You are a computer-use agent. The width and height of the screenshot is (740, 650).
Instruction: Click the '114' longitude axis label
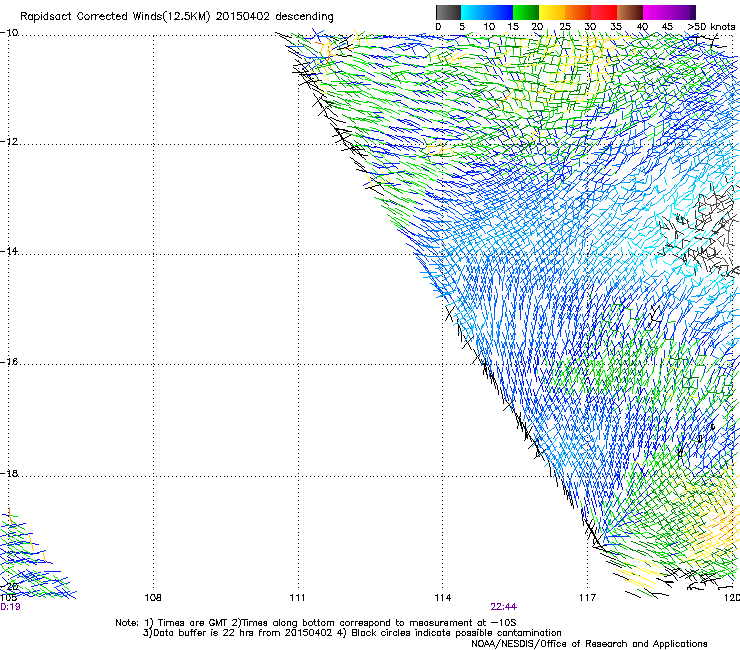(x=443, y=598)
